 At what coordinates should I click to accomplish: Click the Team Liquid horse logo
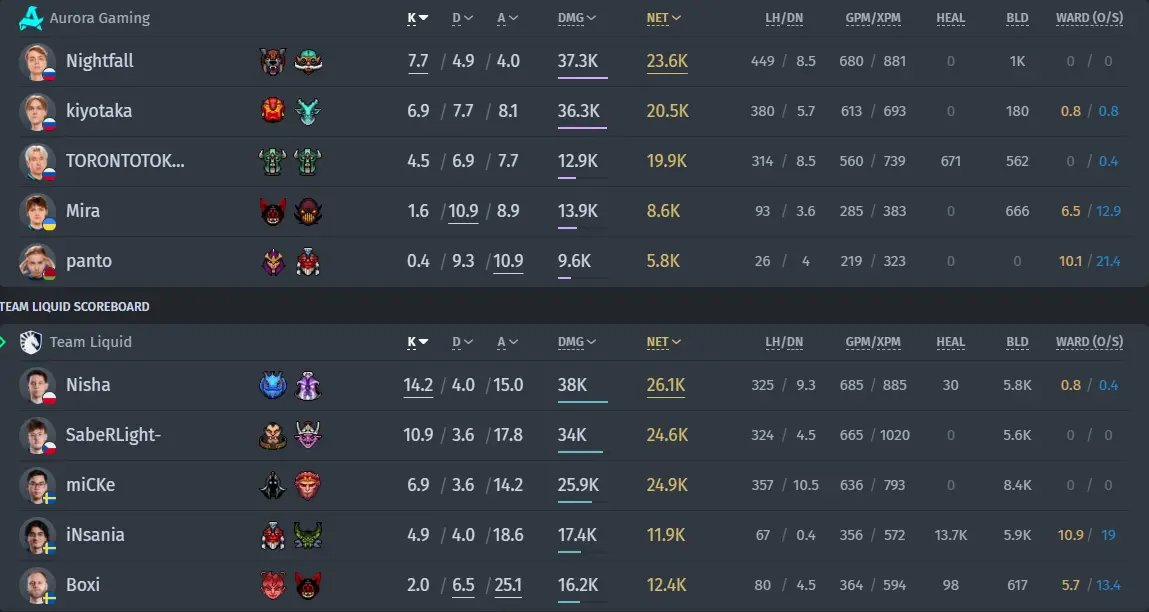pos(31,342)
